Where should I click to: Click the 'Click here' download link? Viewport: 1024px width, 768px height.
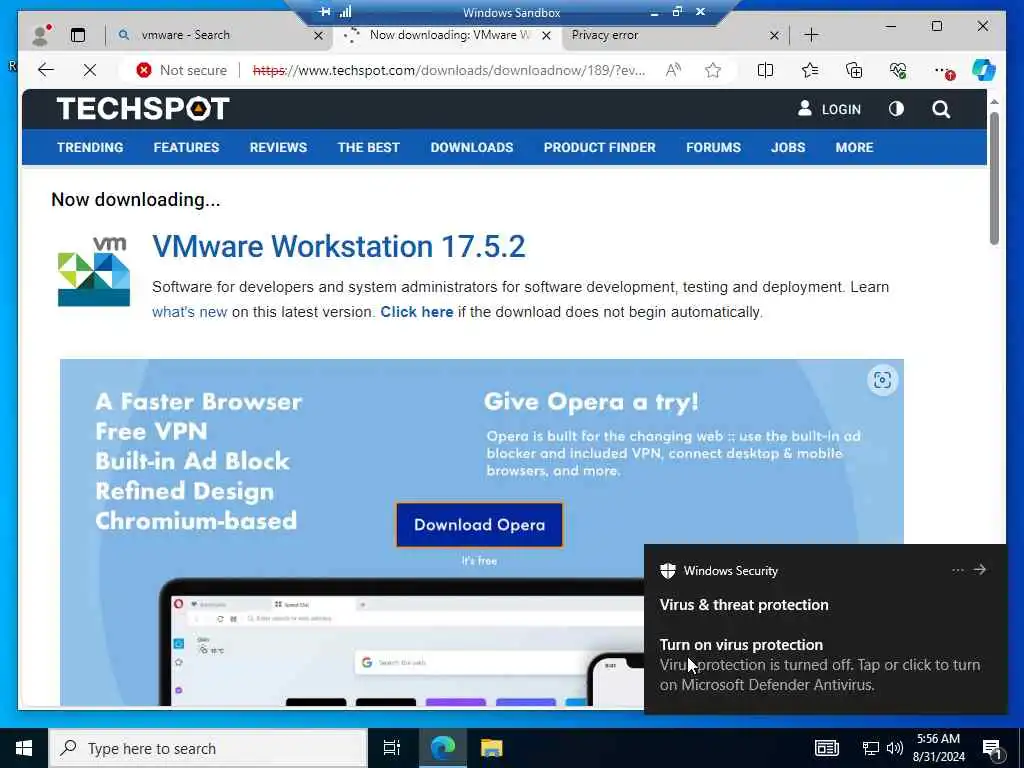(x=417, y=312)
